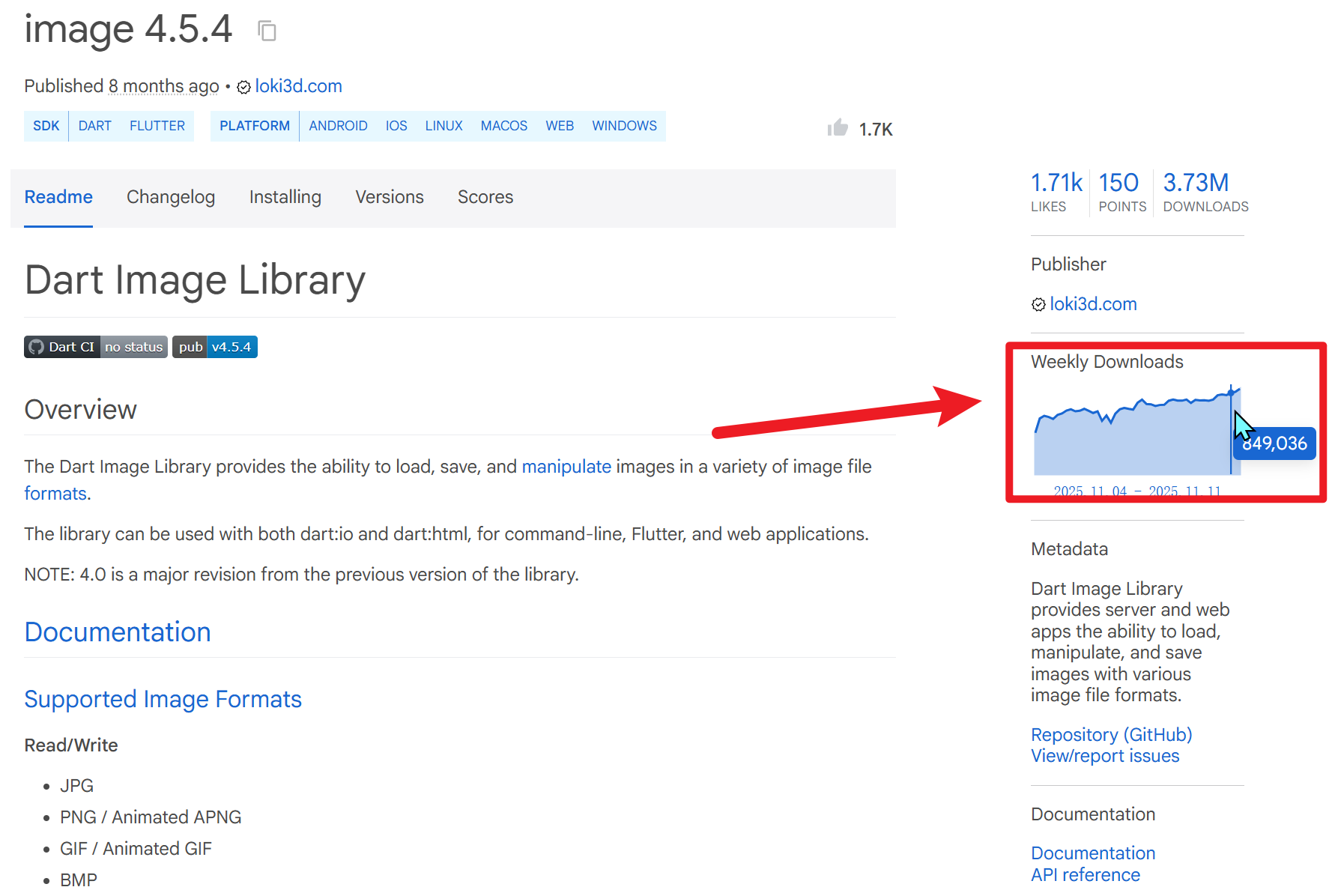Click the thumbs-up like icon
Viewport: 1332px width, 896px height.
838,128
